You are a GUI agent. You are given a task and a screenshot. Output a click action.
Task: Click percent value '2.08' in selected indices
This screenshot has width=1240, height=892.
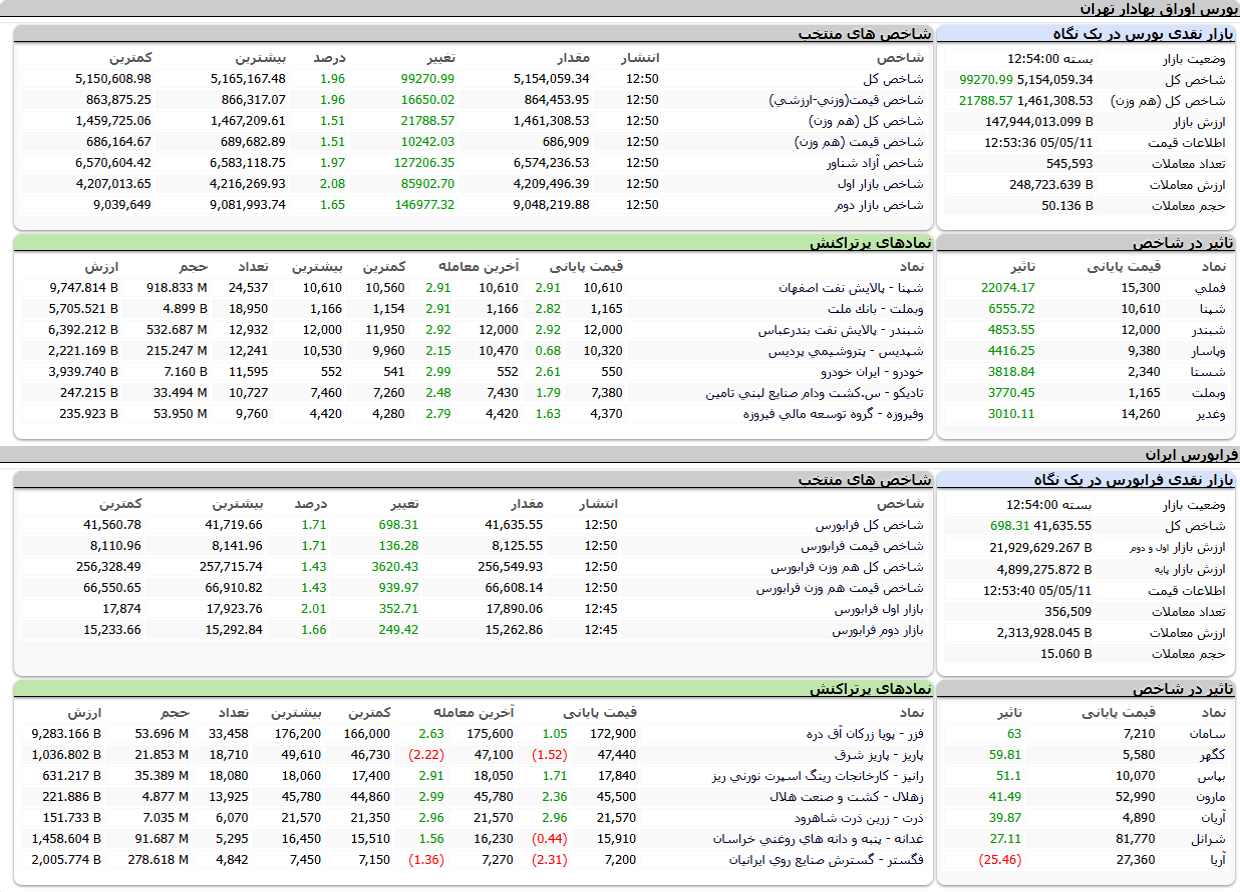tap(333, 184)
